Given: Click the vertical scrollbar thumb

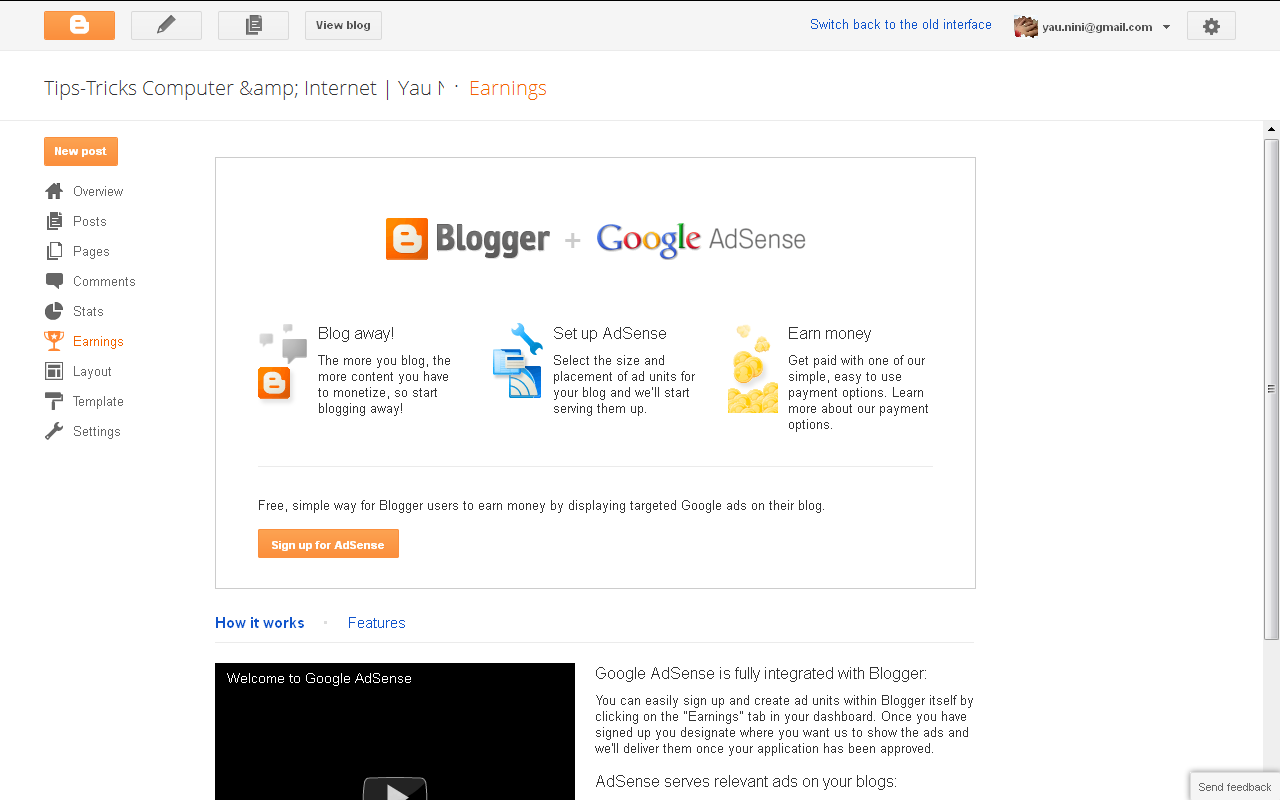Looking at the screenshot, I should [1271, 389].
